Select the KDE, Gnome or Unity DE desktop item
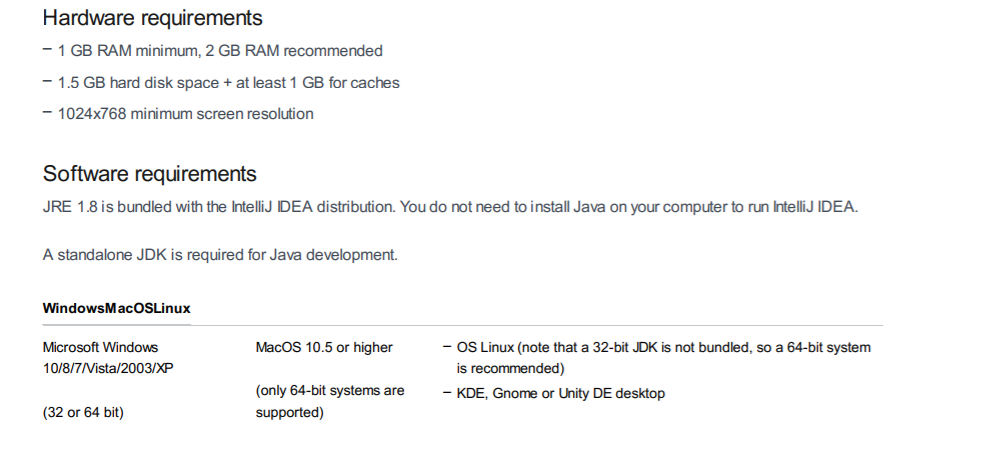 561,393
